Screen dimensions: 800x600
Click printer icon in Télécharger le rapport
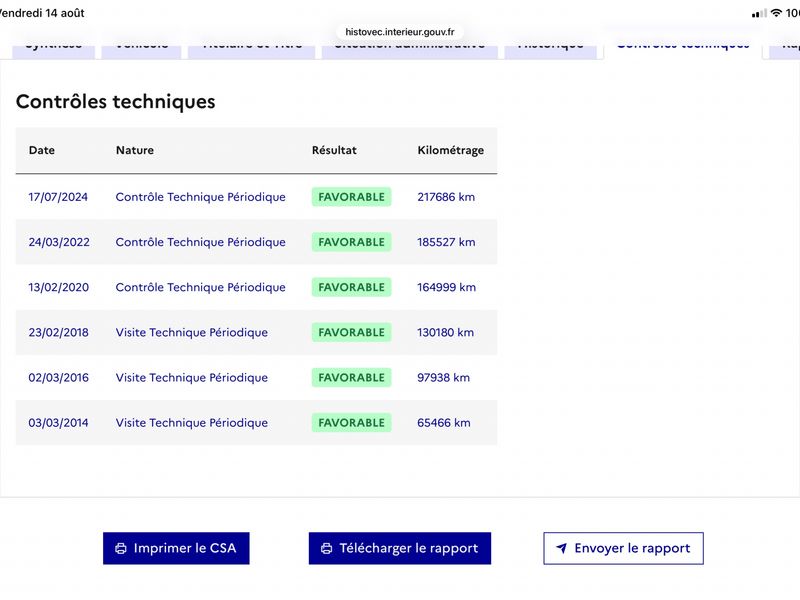[x=327, y=548]
